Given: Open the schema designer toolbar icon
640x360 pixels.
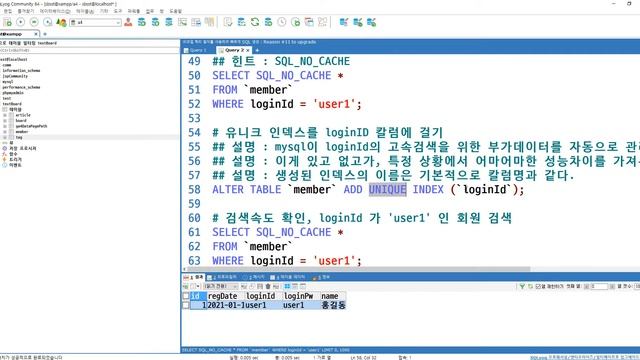Looking at the screenshot, I should point(322,22).
